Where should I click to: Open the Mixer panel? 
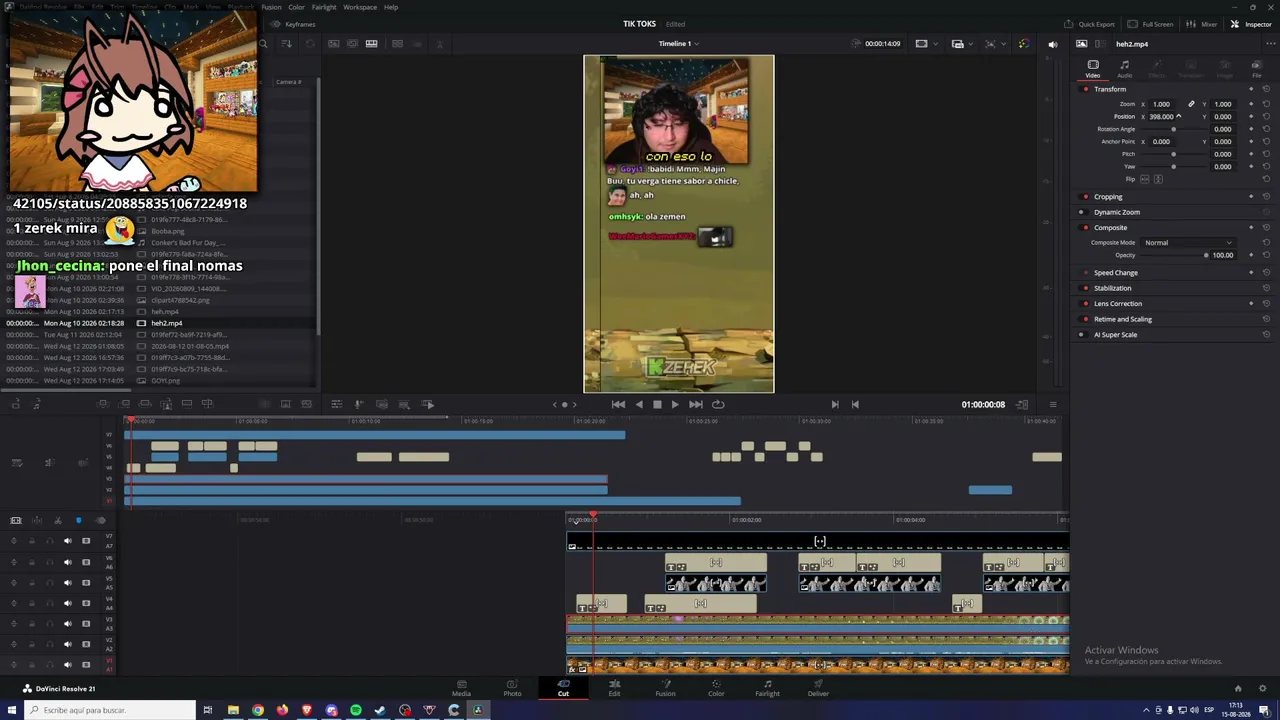(1203, 24)
